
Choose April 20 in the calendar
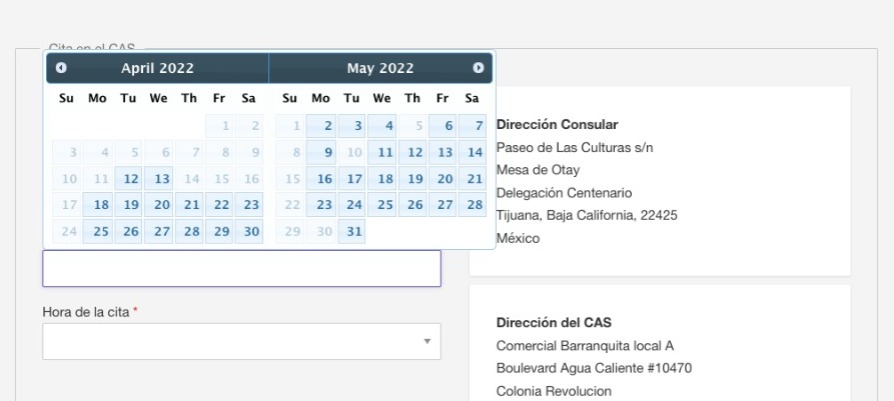pyautogui.click(x=159, y=205)
